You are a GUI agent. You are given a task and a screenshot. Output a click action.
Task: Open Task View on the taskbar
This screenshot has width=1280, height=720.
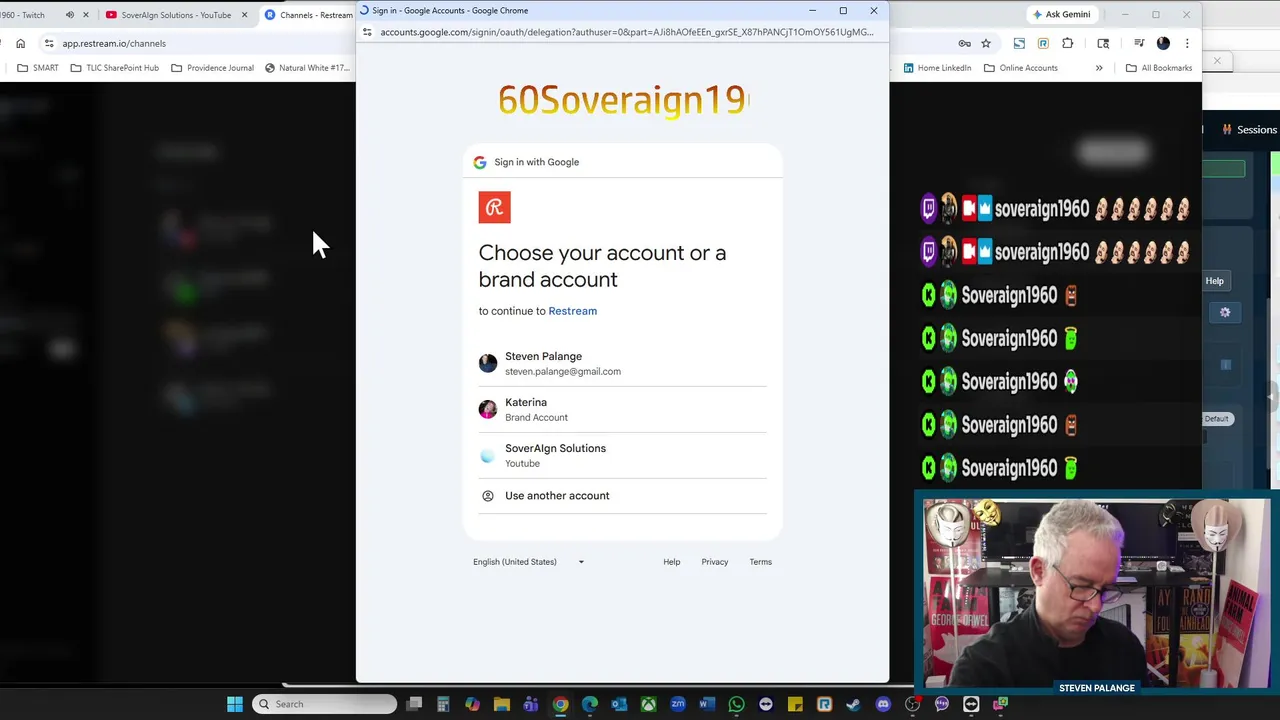(414, 704)
